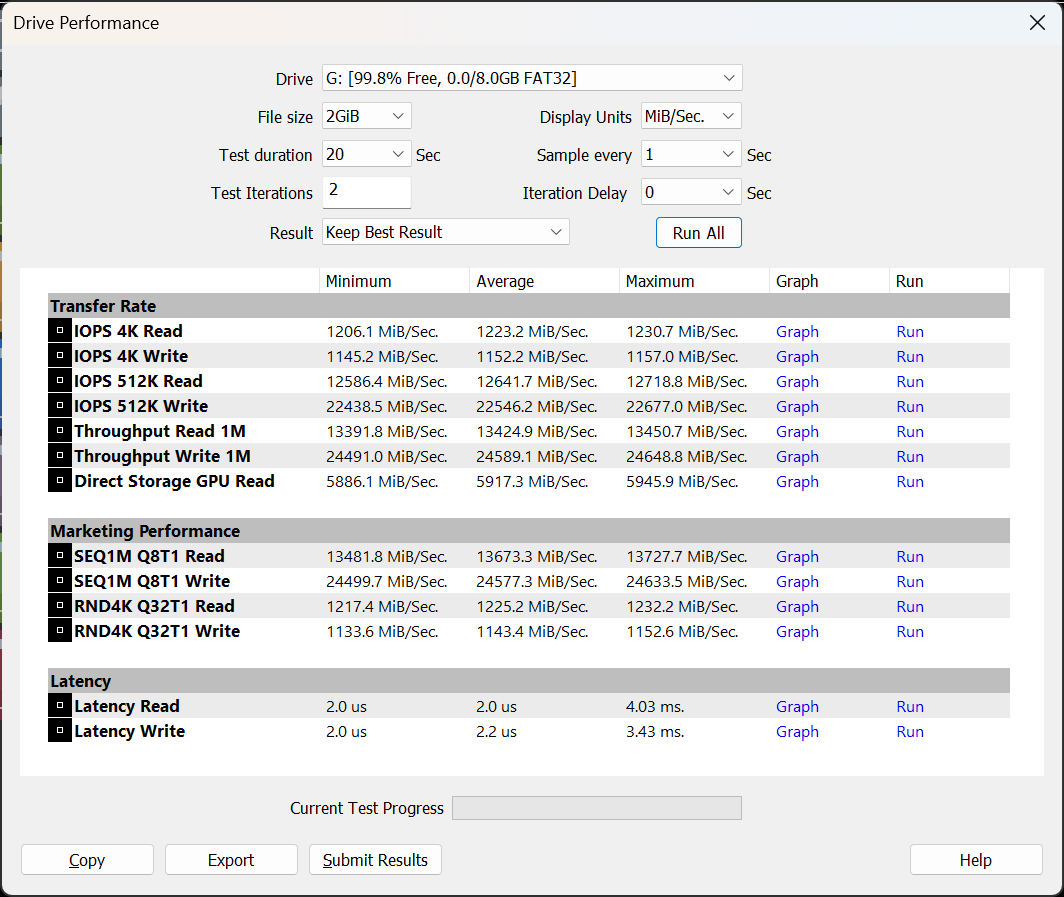Viewport: 1064px width, 897px height.
Task: Click the Current Test Progress bar
Action: 596,807
